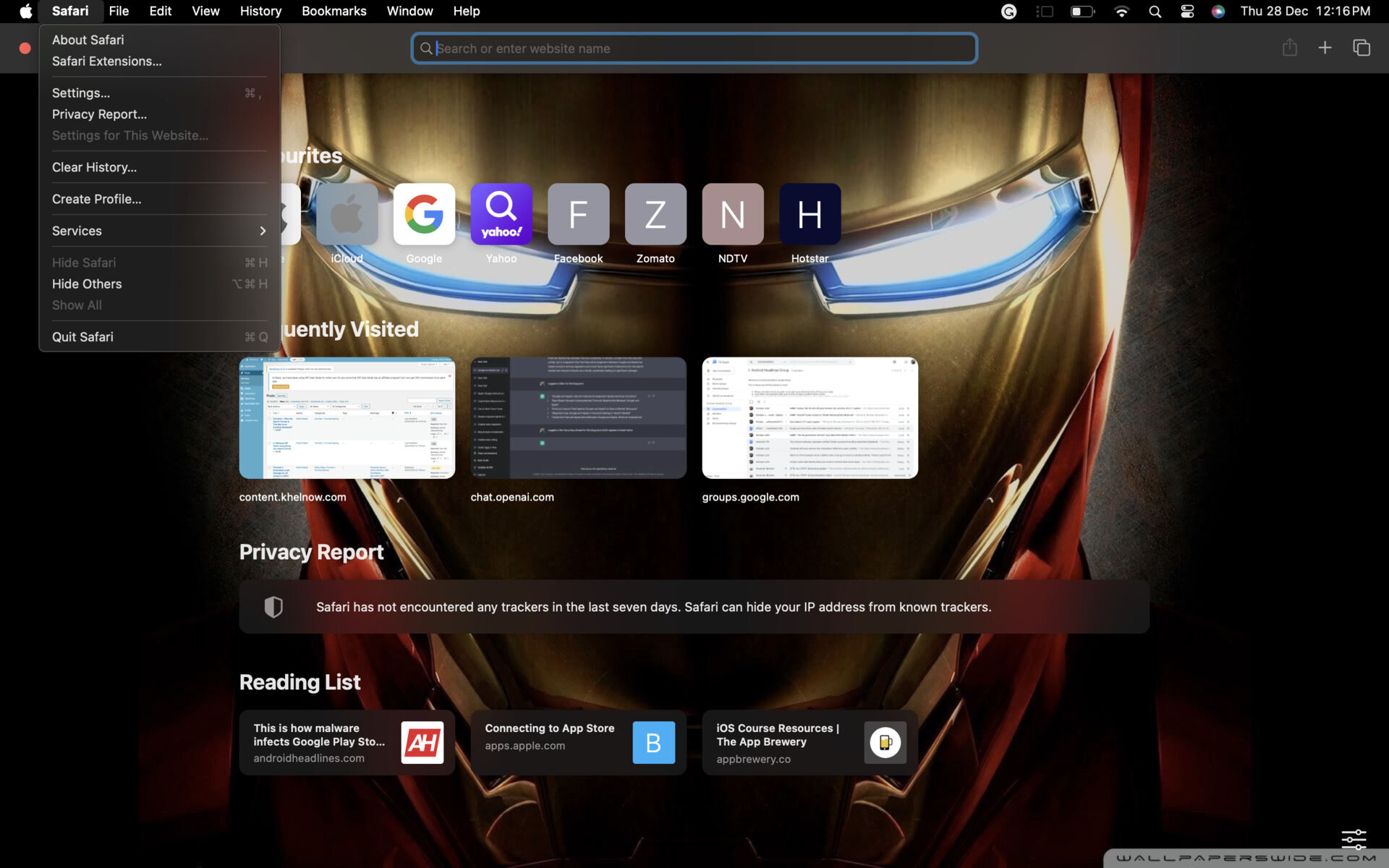The height and width of the screenshot is (868, 1389).
Task: Expand the Services submenu
Action: 159,231
